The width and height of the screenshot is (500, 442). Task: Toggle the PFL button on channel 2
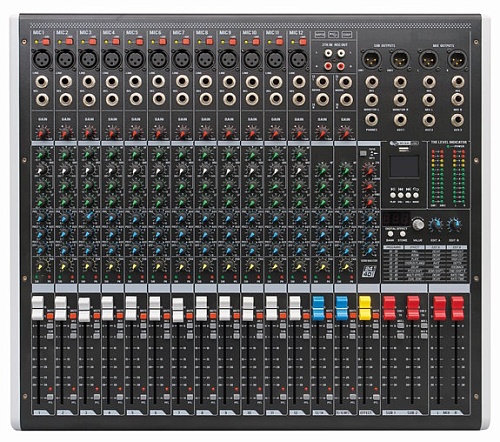click(x=73, y=397)
